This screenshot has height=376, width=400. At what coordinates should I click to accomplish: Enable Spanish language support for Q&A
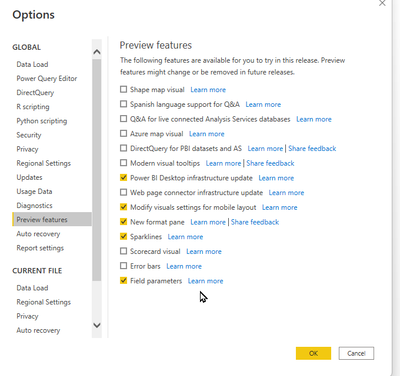[x=123, y=104]
